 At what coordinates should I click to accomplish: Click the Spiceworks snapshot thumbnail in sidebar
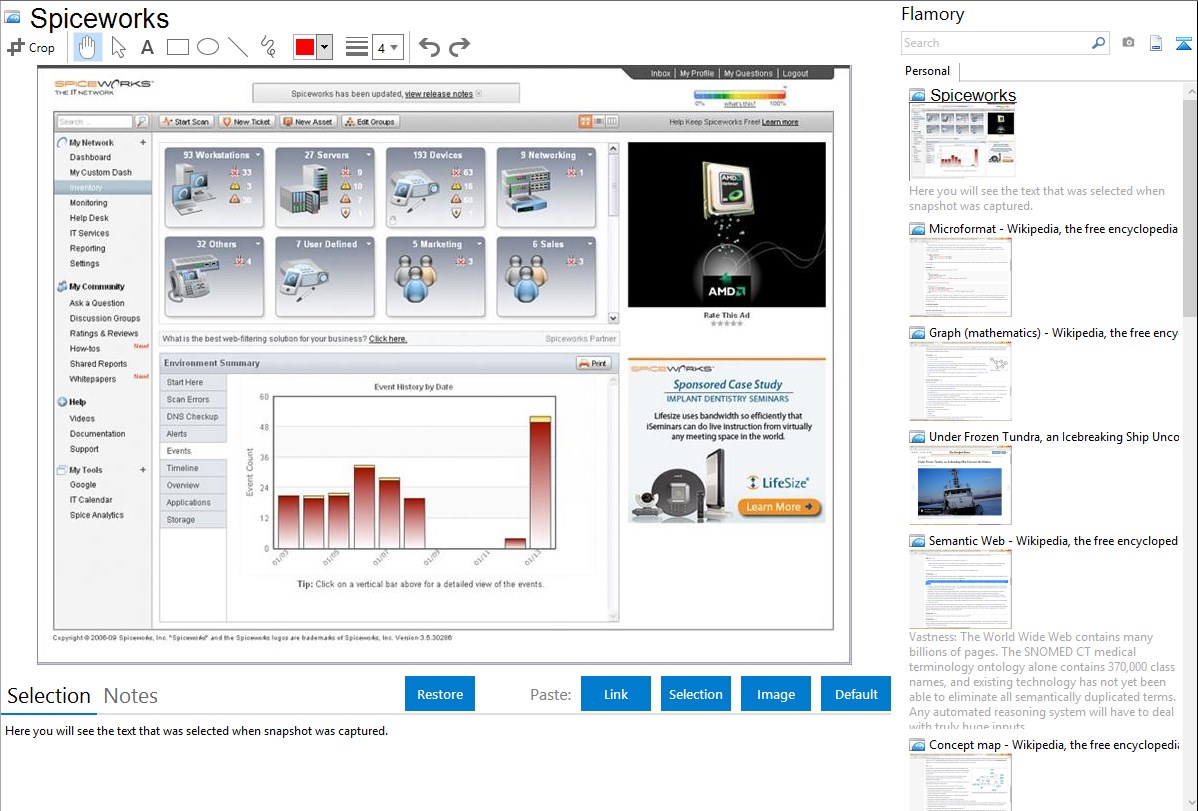tap(962, 143)
